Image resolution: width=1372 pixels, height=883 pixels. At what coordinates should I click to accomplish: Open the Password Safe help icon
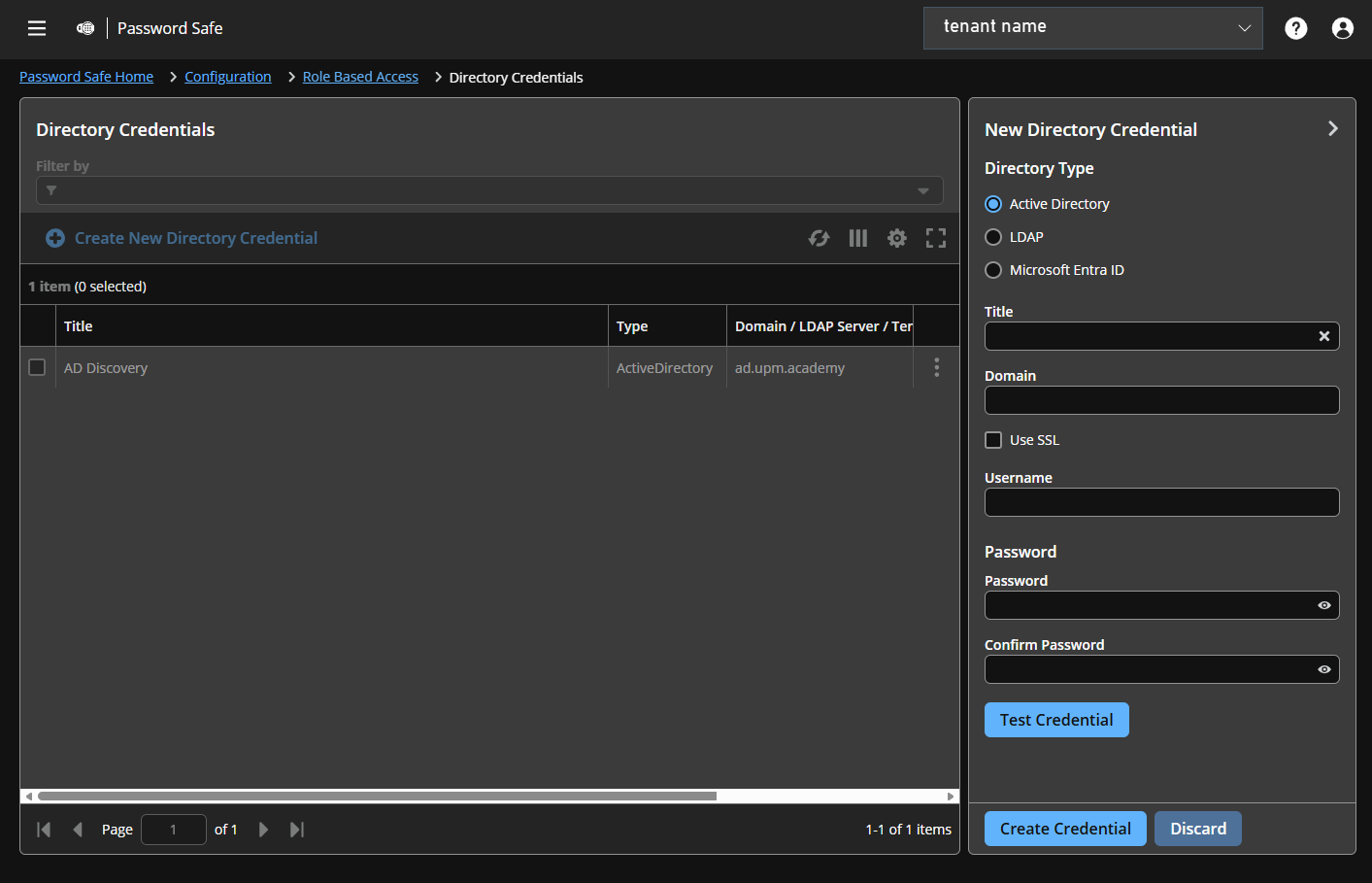pyautogui.click(x=1295, y=28)
